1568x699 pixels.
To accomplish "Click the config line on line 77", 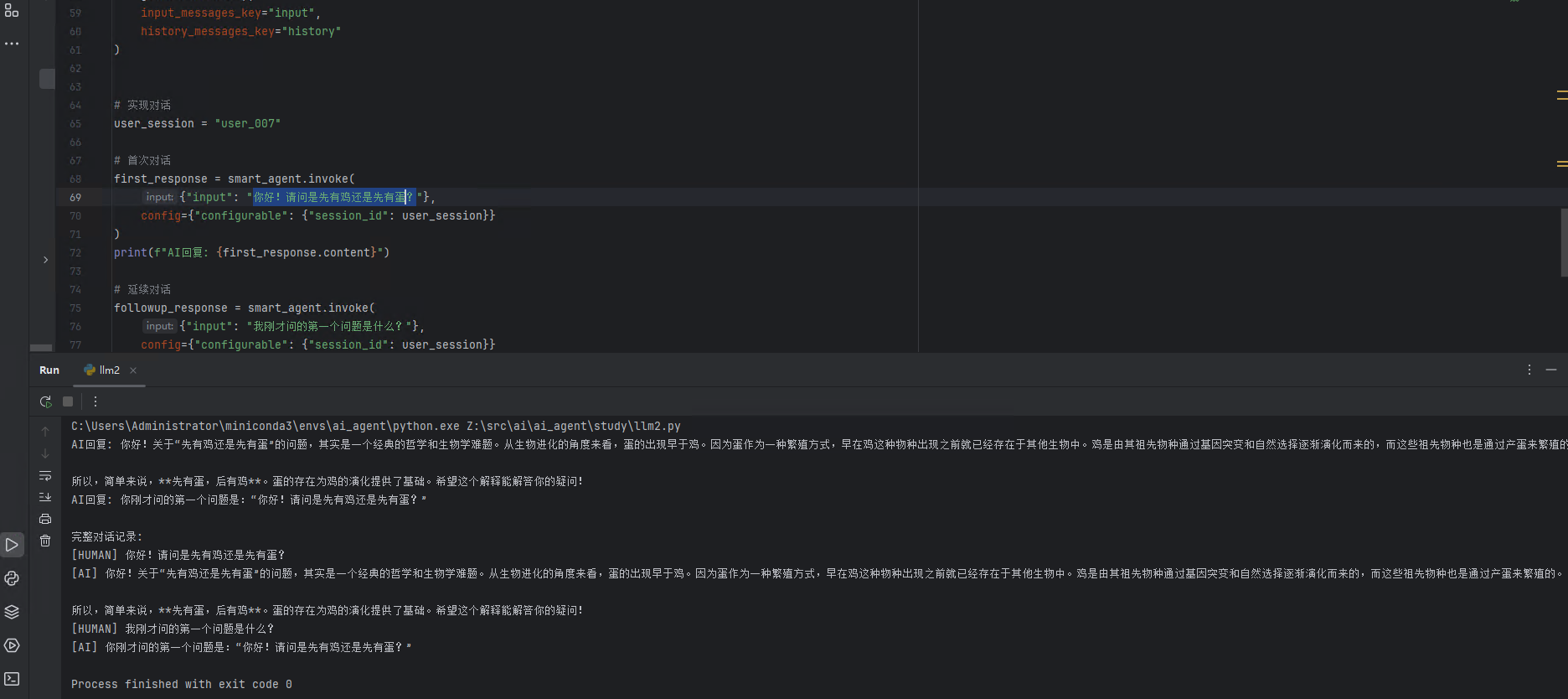I will click(318, 345).
